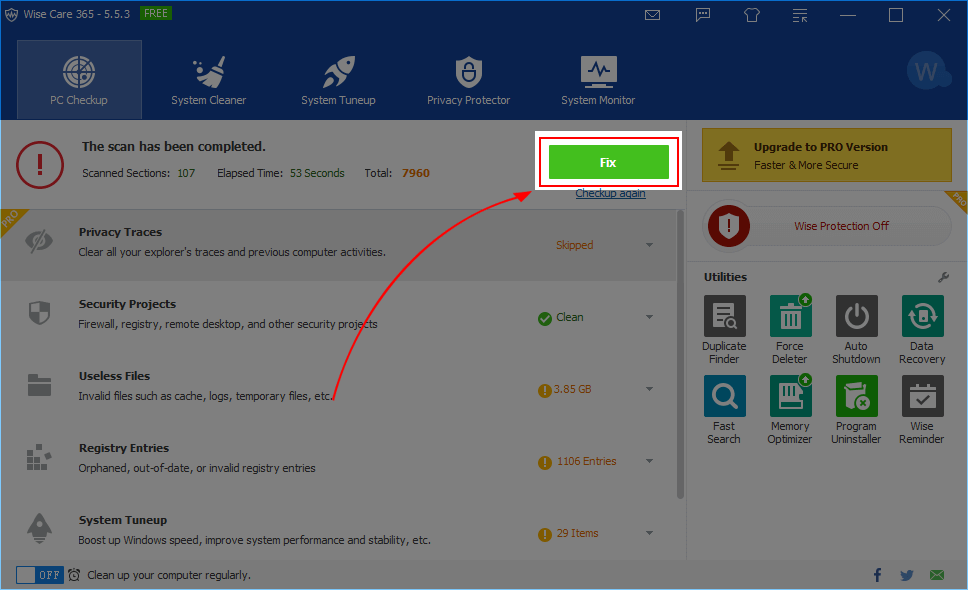Launch the Data Recovery utility
The width and height of the screenshot is (968, 590).
tap(922, 317)
